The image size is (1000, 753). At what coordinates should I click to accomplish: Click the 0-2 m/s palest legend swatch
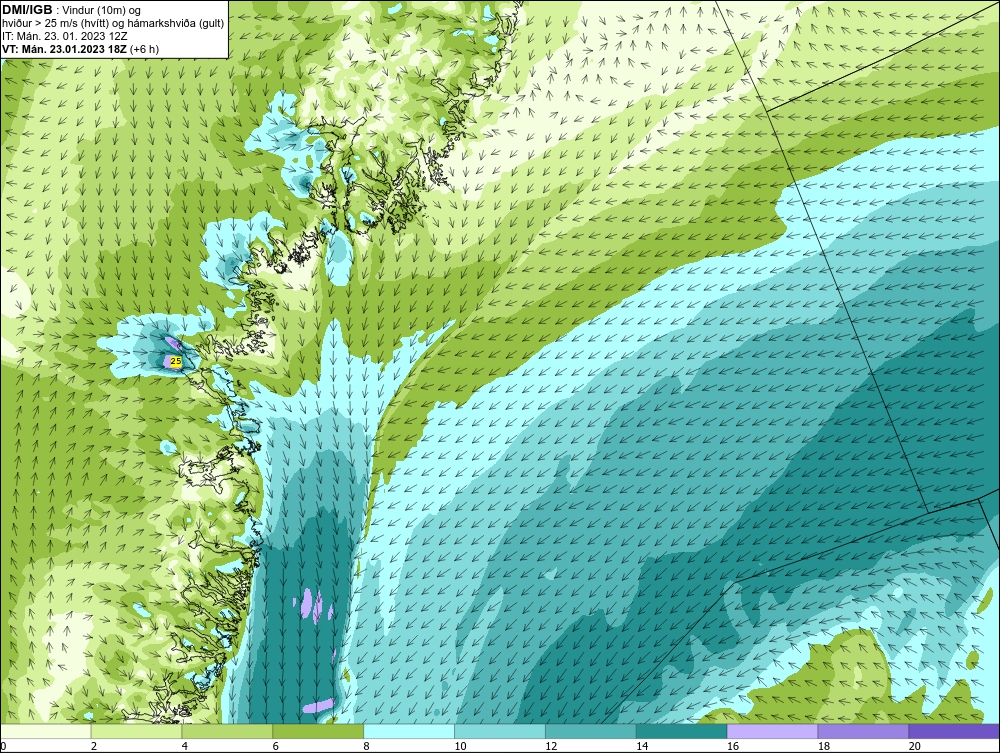[x=46, y=731]
